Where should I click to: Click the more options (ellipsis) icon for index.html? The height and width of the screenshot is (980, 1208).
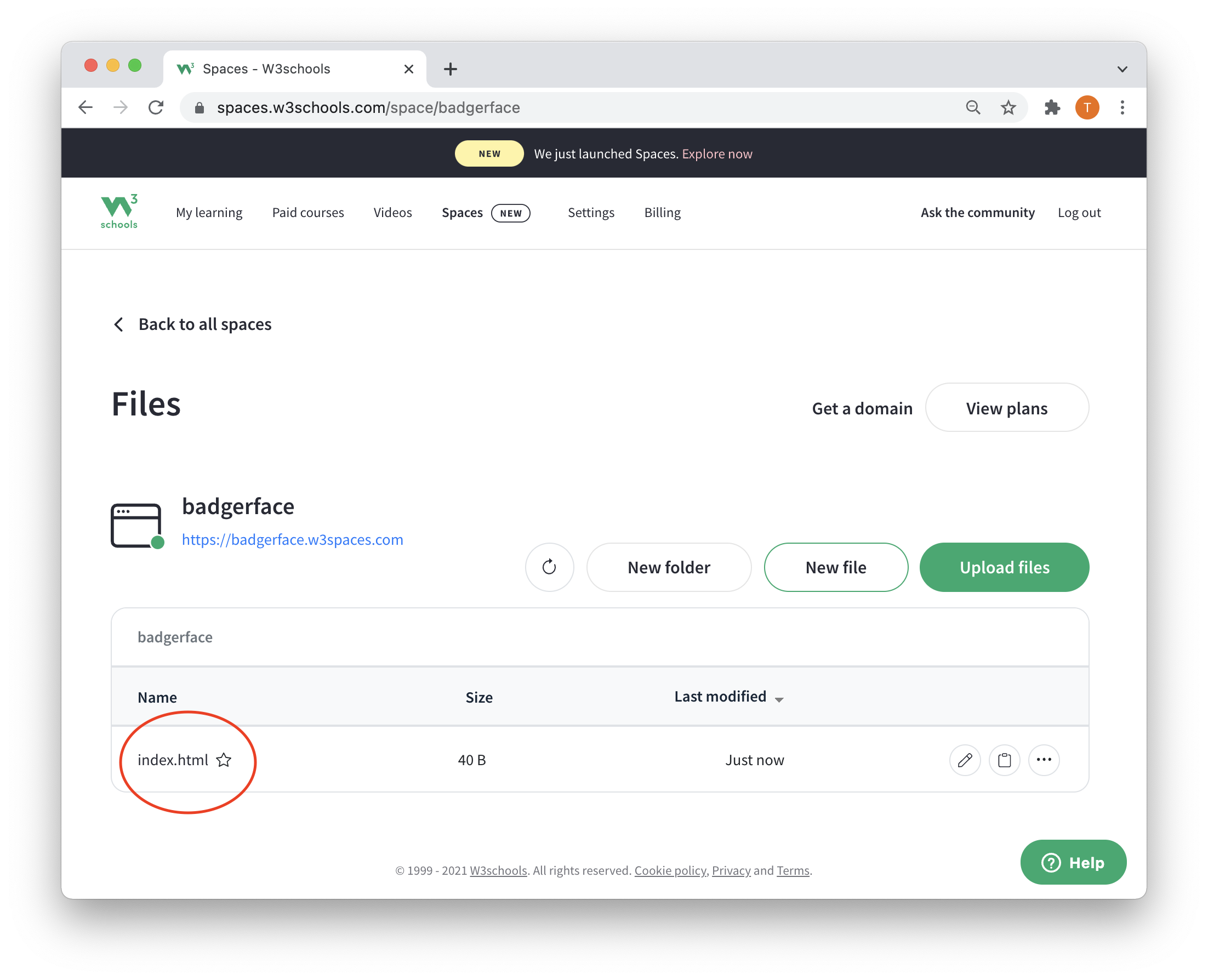[x=1044, y=759]
